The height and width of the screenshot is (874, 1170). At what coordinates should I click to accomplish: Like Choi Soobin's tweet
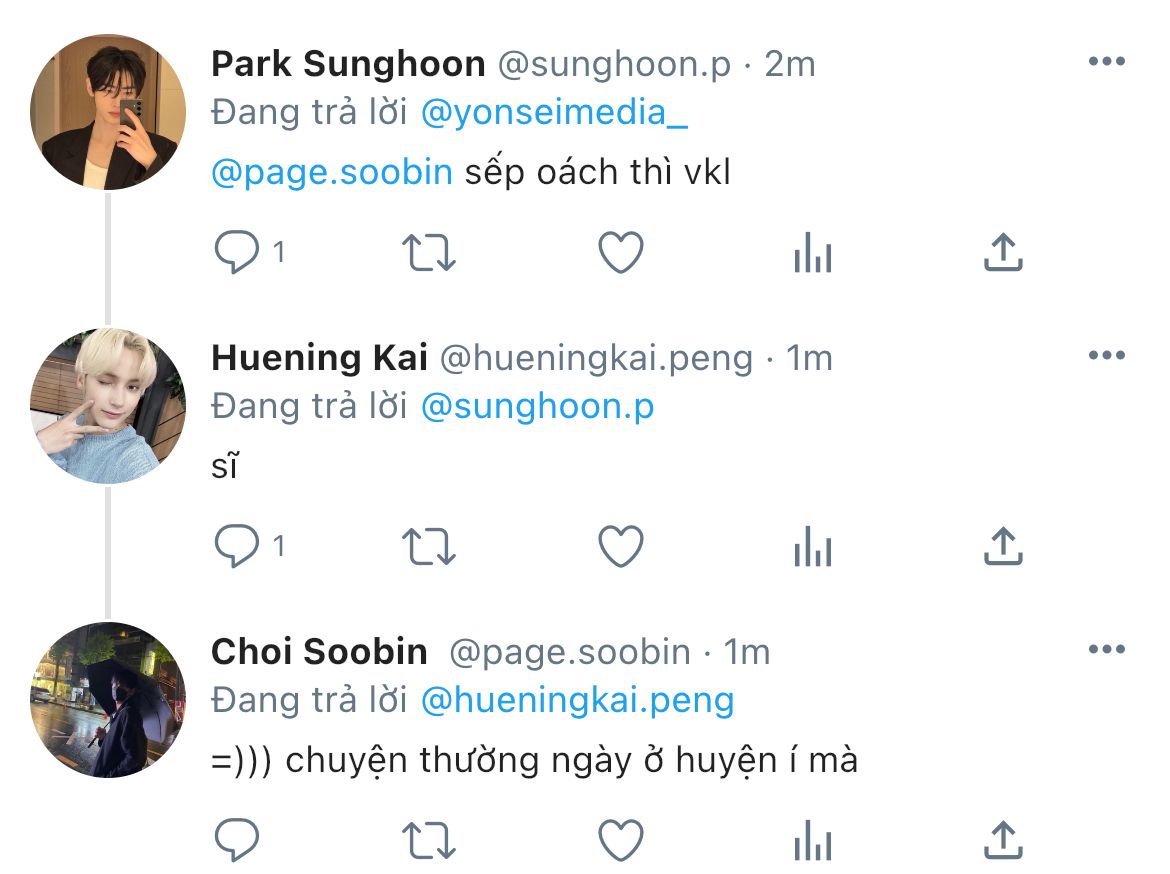pyautogui.click(x=620, y=840)
